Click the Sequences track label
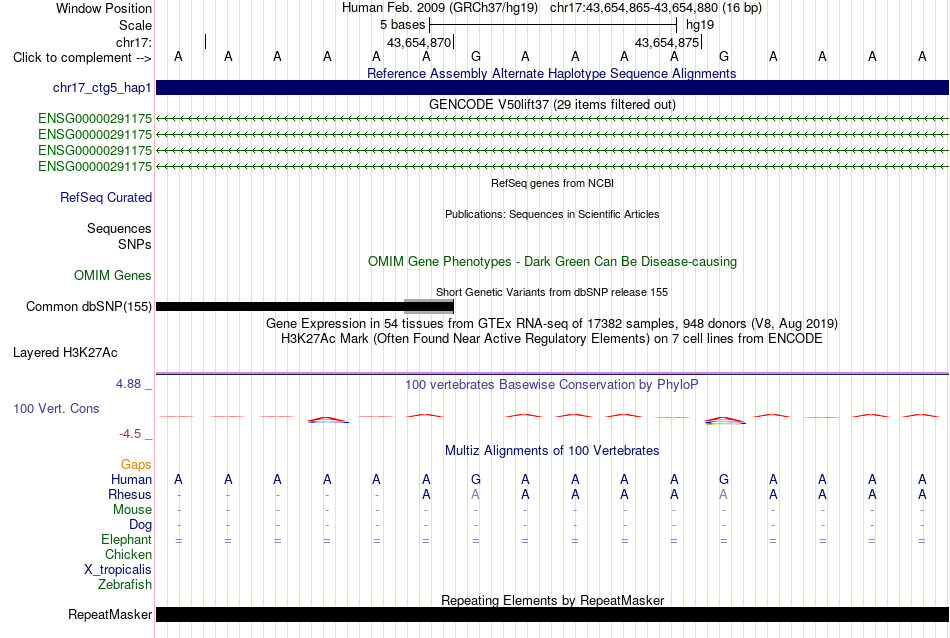 click(119, 228)
